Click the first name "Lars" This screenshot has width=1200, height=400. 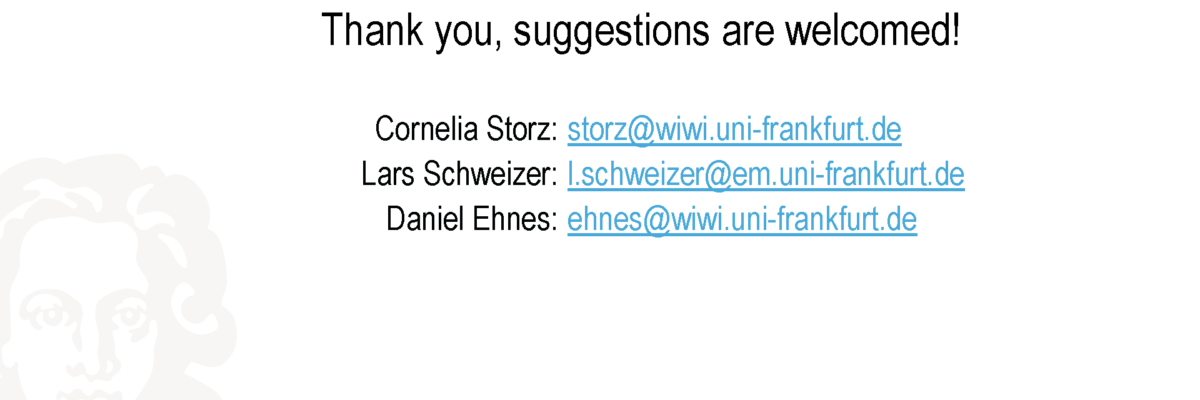pyautogui.click(x=390, y=174)
